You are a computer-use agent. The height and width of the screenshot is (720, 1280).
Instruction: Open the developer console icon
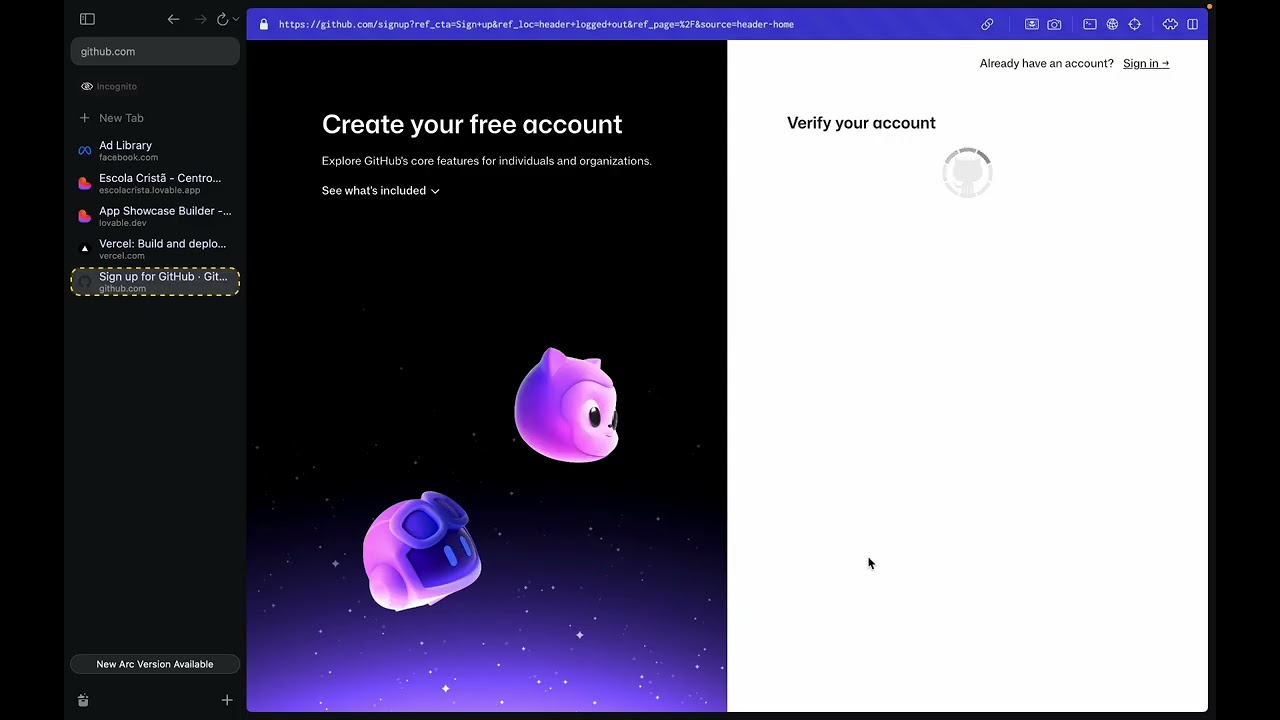[x=1090, y=24]
